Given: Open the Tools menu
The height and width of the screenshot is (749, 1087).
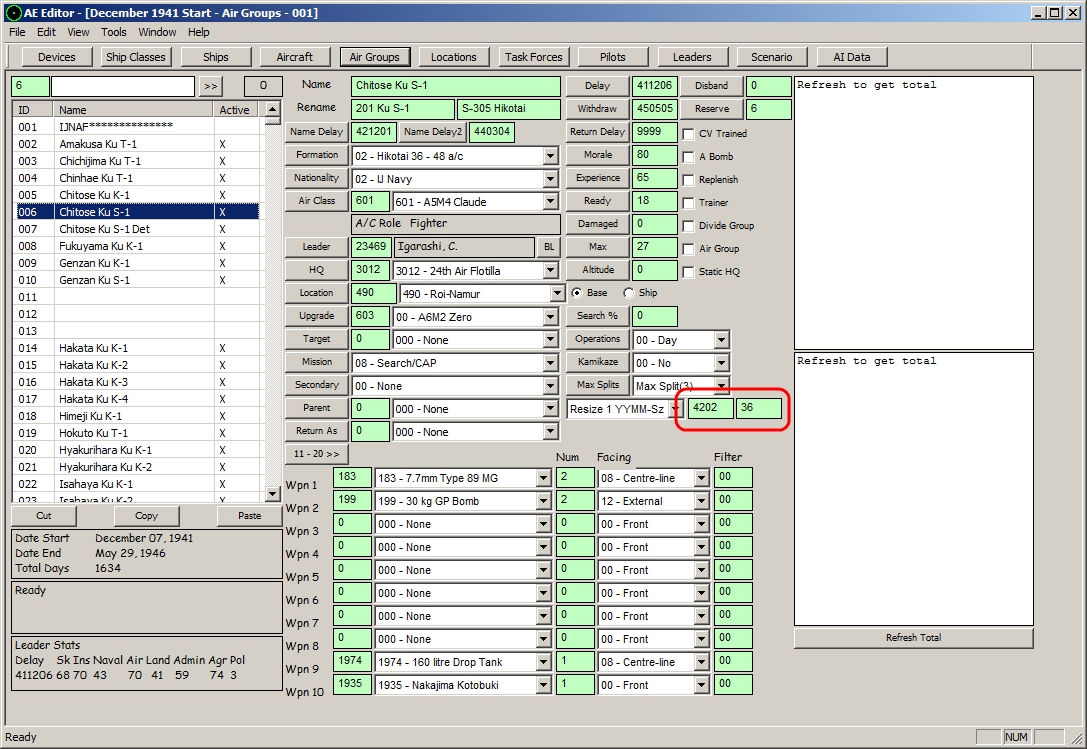Looking at the screenshot, I should 114,32.
